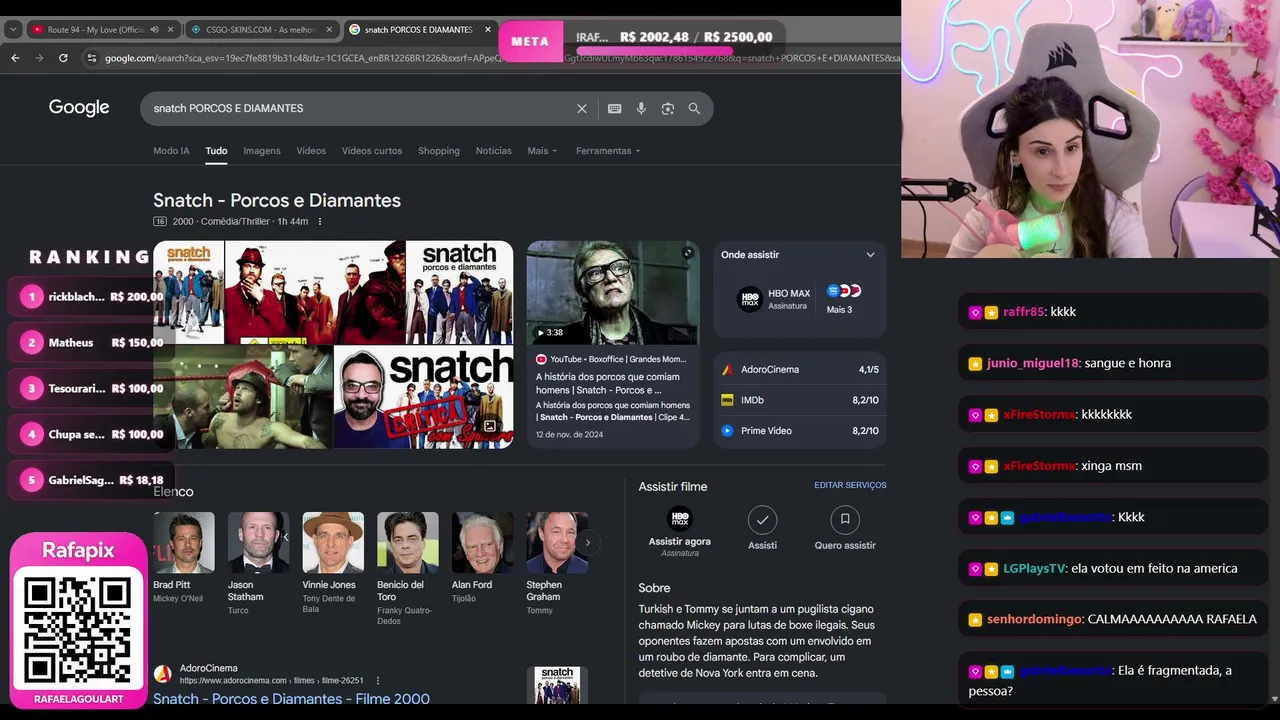Go forward to the next page

39,58
